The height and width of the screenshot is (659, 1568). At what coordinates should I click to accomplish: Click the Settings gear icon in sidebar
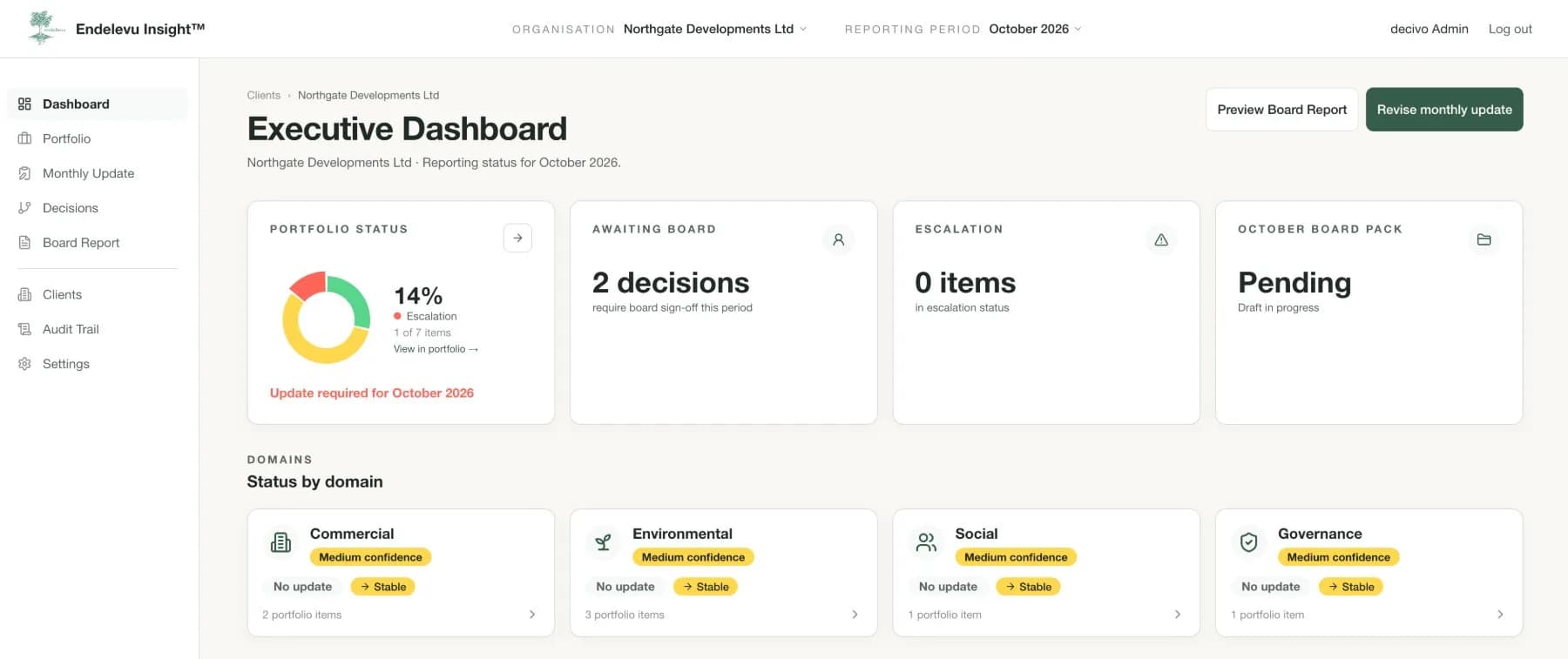[x=24, y=364]
